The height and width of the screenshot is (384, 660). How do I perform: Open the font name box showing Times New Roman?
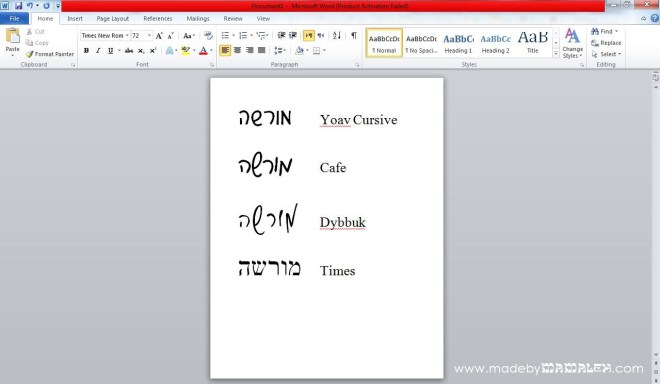click(105, 36)
